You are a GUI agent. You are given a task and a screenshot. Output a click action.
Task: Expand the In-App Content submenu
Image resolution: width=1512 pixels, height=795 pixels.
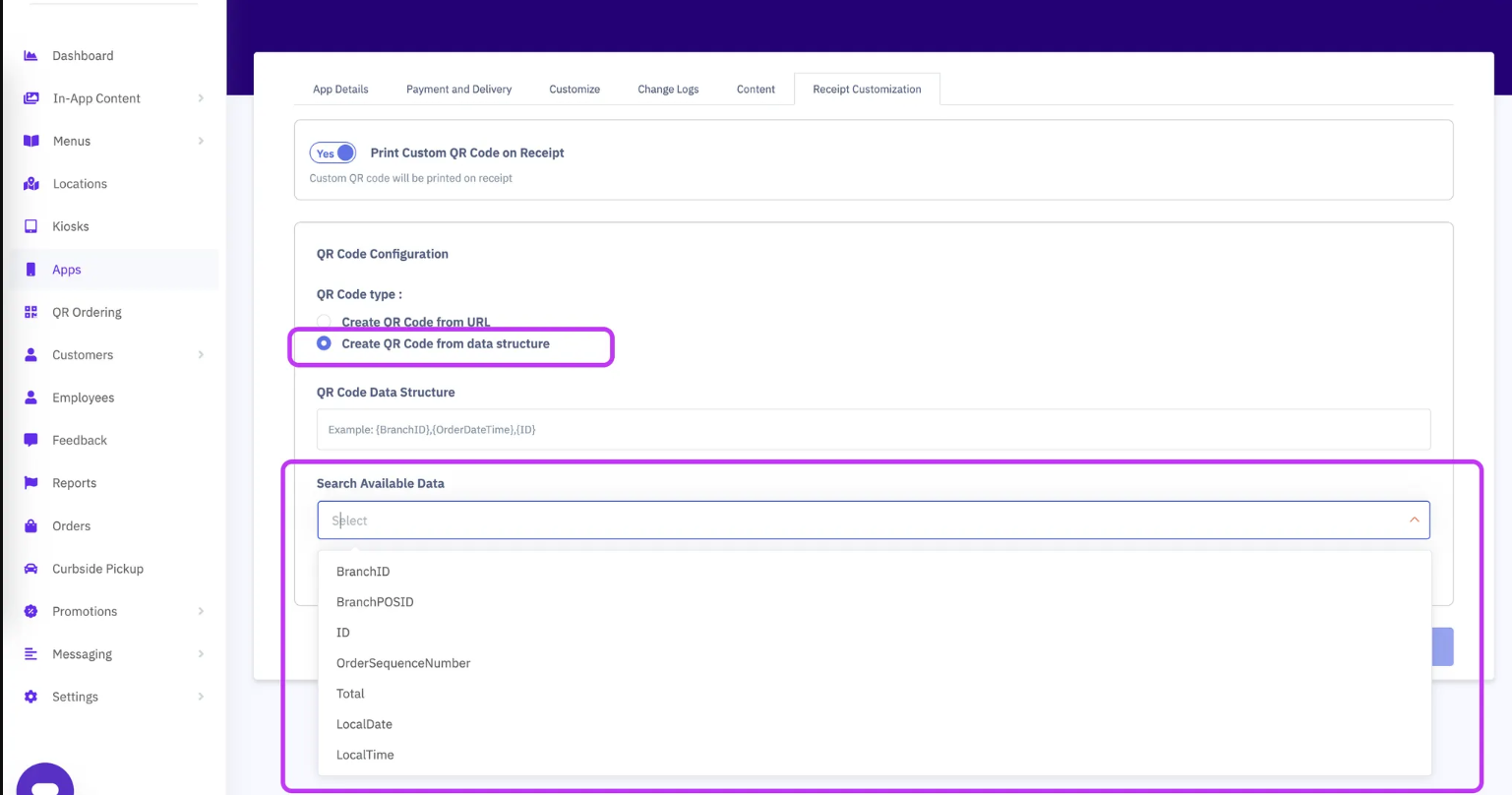coord(201,98)
